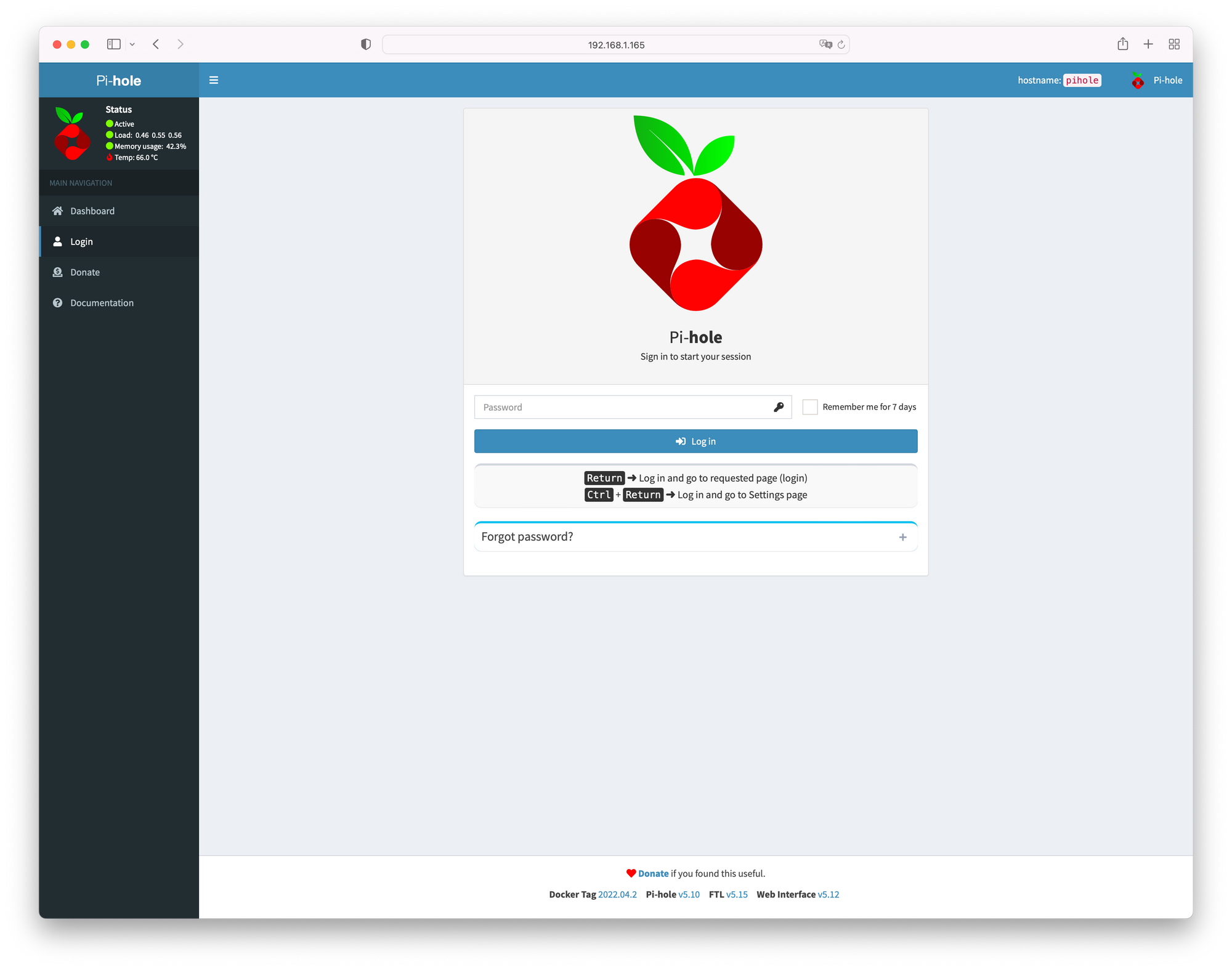Click the Pi-hole raspberry icon in the top bar
The height and width of the screenshot is (970, 1232).
tap(1138, 80)
